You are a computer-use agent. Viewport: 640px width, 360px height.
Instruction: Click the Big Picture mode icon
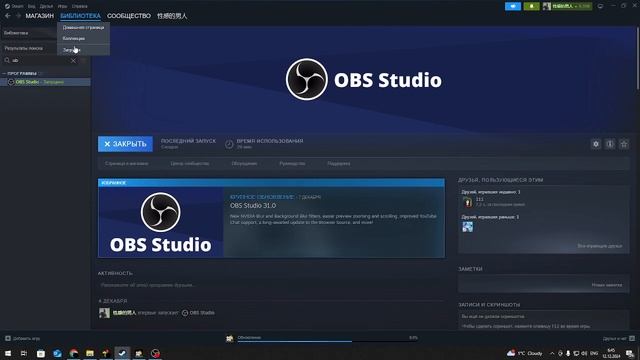coord(600,6)
